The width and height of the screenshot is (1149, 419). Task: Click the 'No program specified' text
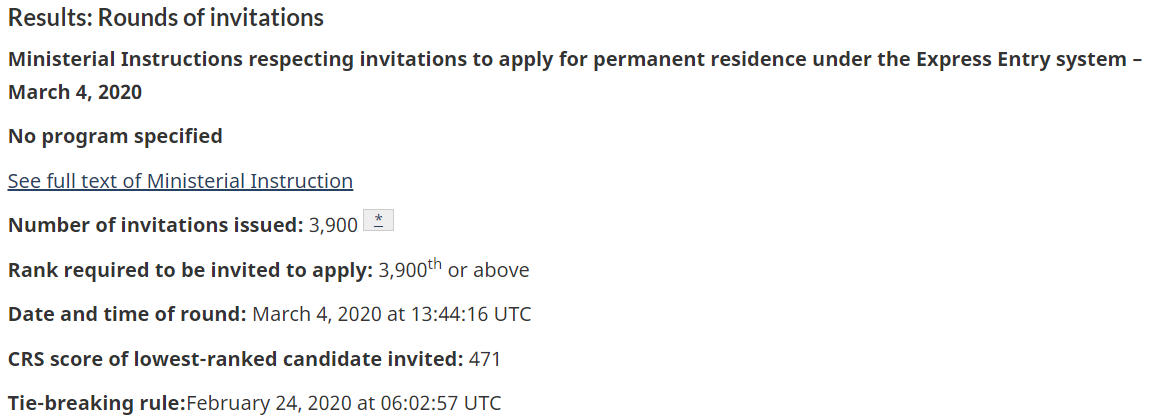[115, 136]
